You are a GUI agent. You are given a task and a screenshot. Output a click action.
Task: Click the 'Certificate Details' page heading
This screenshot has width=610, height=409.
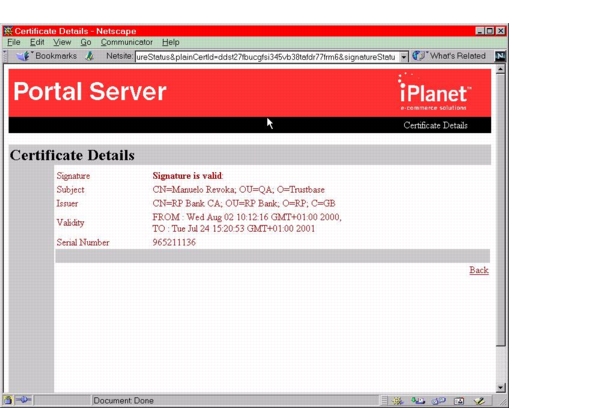[x=72, y=155]
